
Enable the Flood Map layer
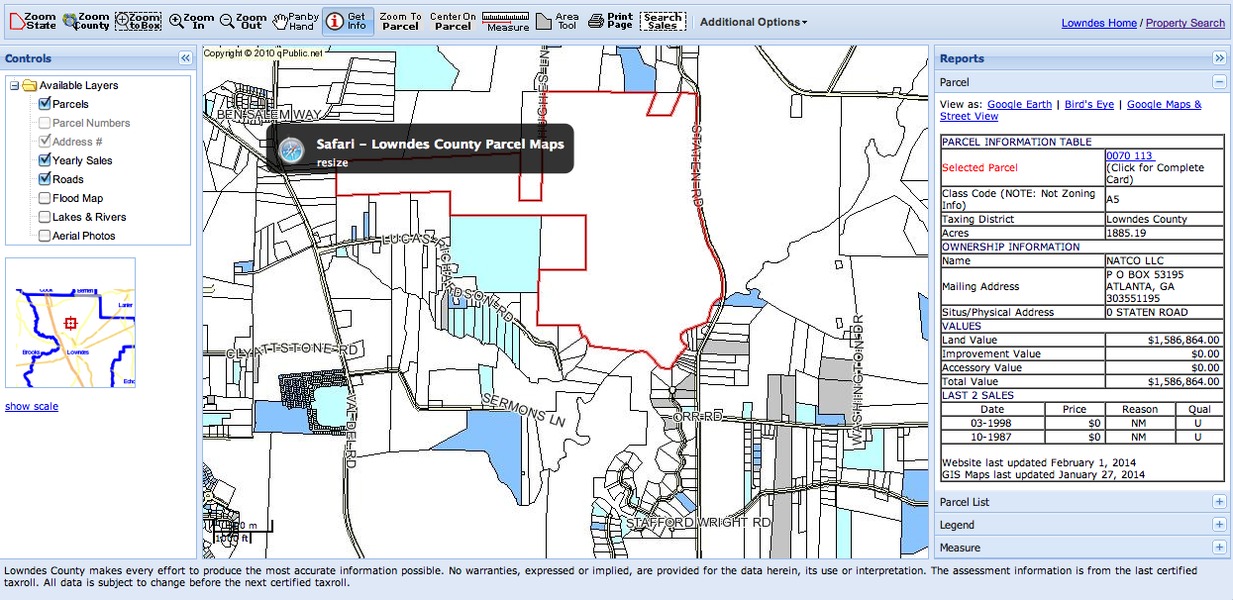(x=45, y=198)
